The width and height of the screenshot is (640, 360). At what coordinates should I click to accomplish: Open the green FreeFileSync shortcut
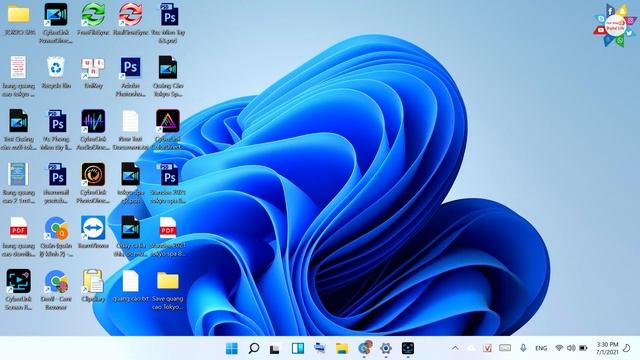tap(93, 15)
